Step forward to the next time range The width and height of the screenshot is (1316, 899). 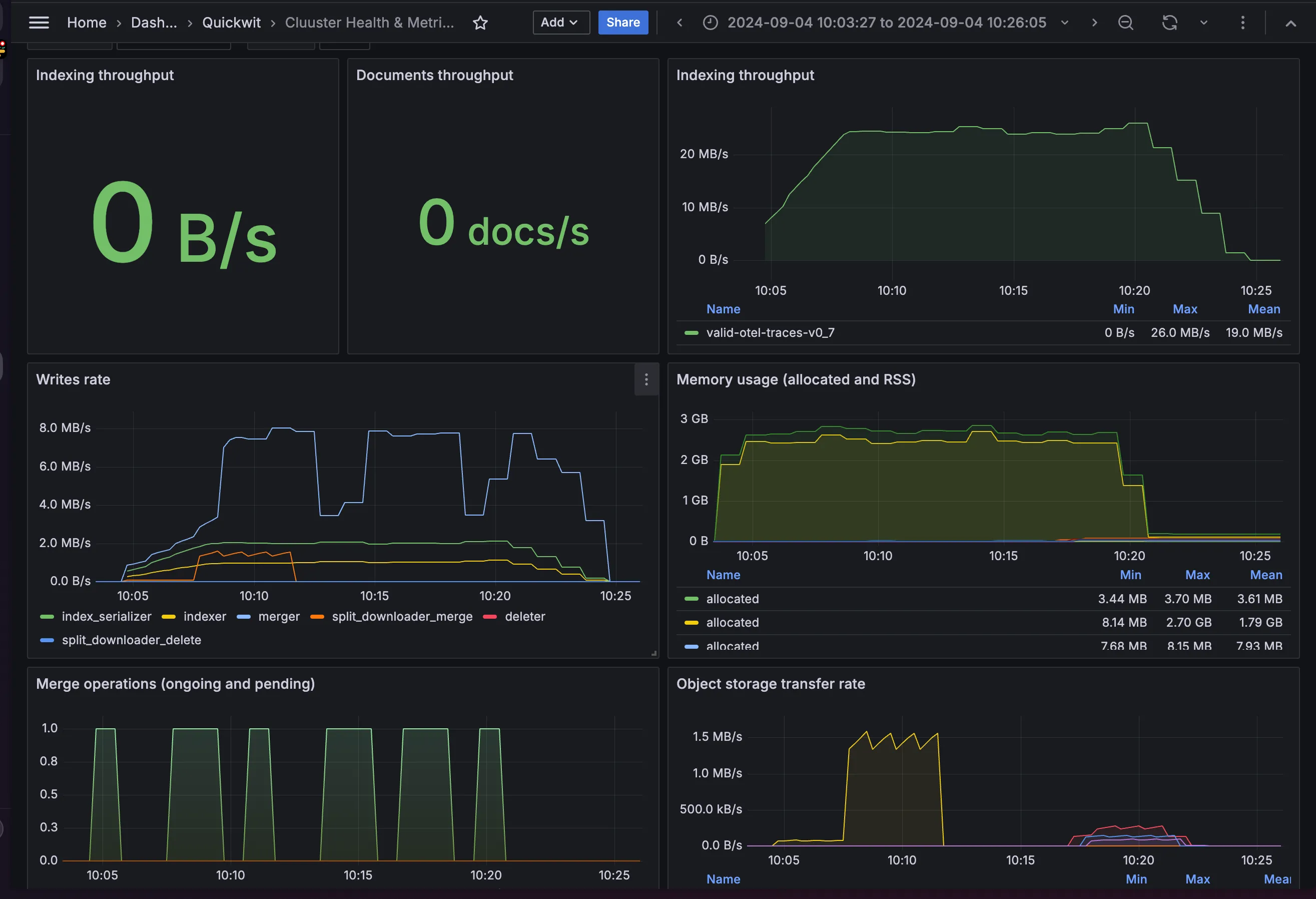pyautogui.click(x=1094, y=23)
